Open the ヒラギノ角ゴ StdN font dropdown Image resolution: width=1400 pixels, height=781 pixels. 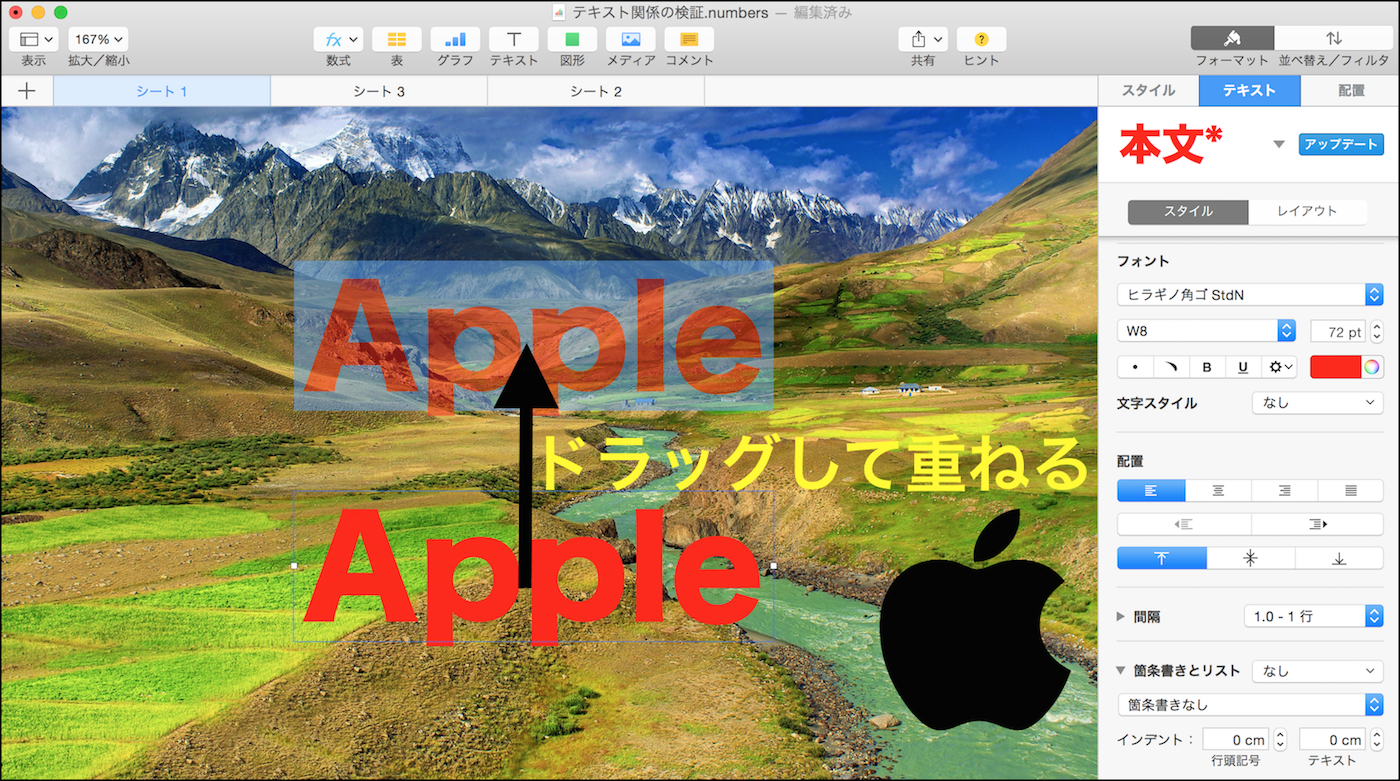[x=1249, y=295]
